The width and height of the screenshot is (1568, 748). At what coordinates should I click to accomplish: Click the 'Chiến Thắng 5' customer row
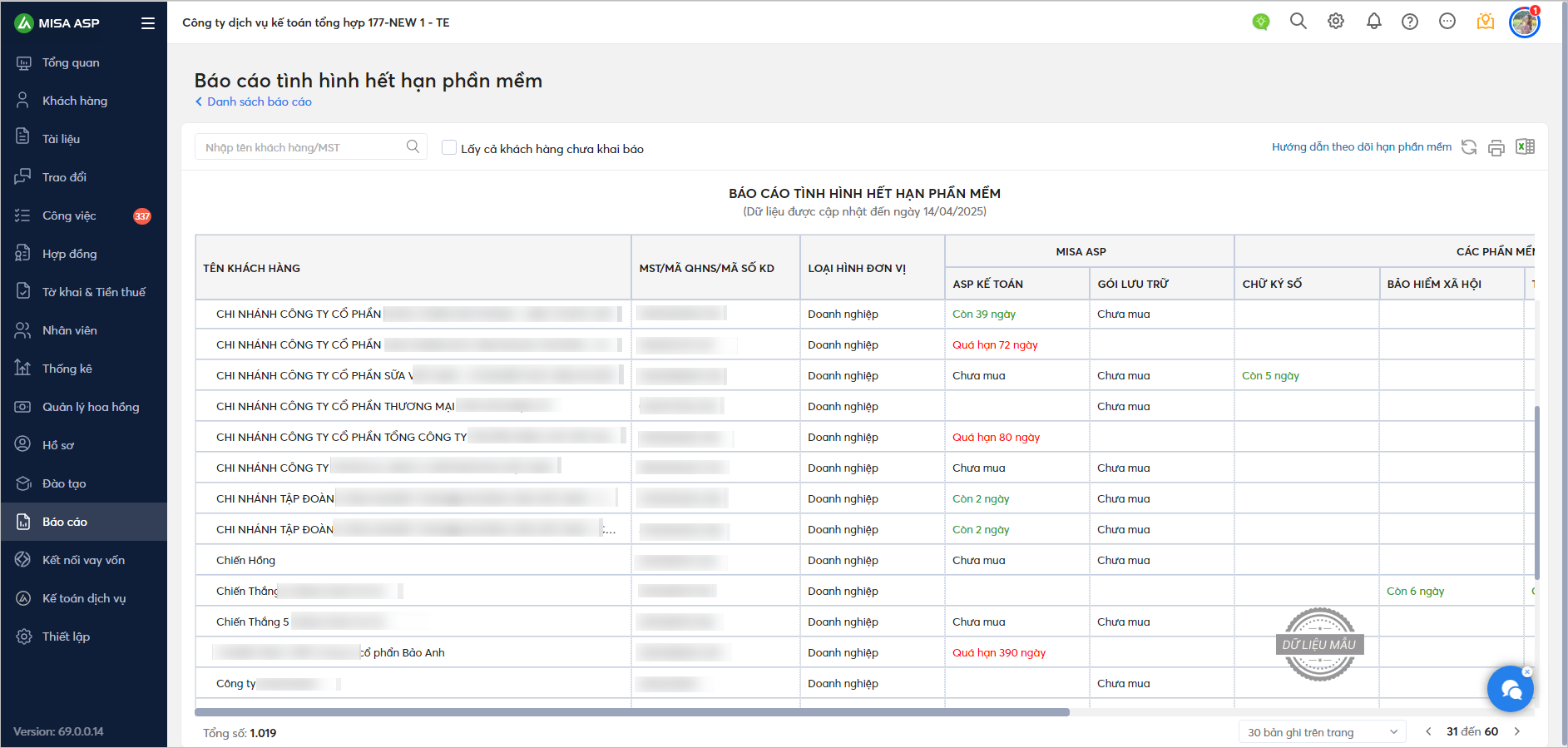[x=865, y=622]
